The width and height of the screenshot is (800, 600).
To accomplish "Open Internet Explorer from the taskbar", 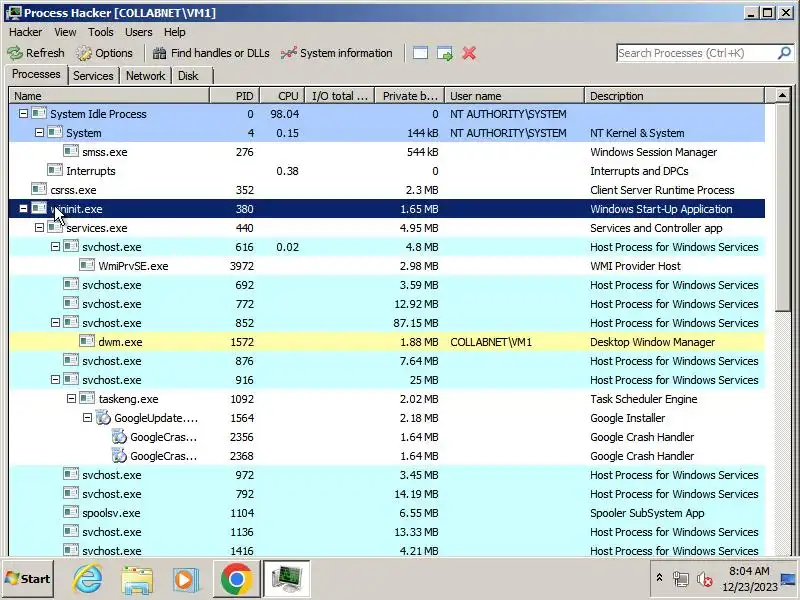I will point(87,579).
